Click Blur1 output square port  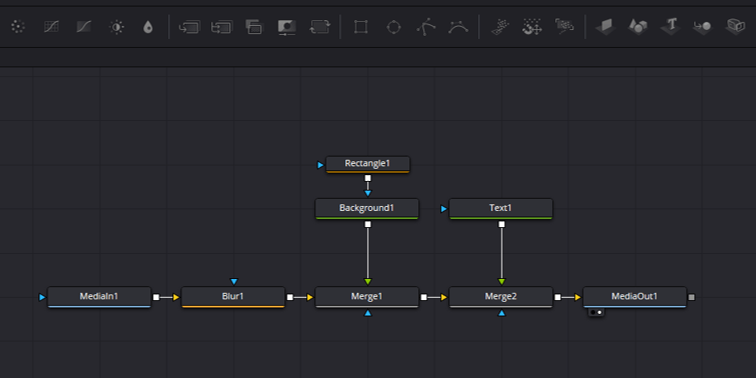click(290, 297)
